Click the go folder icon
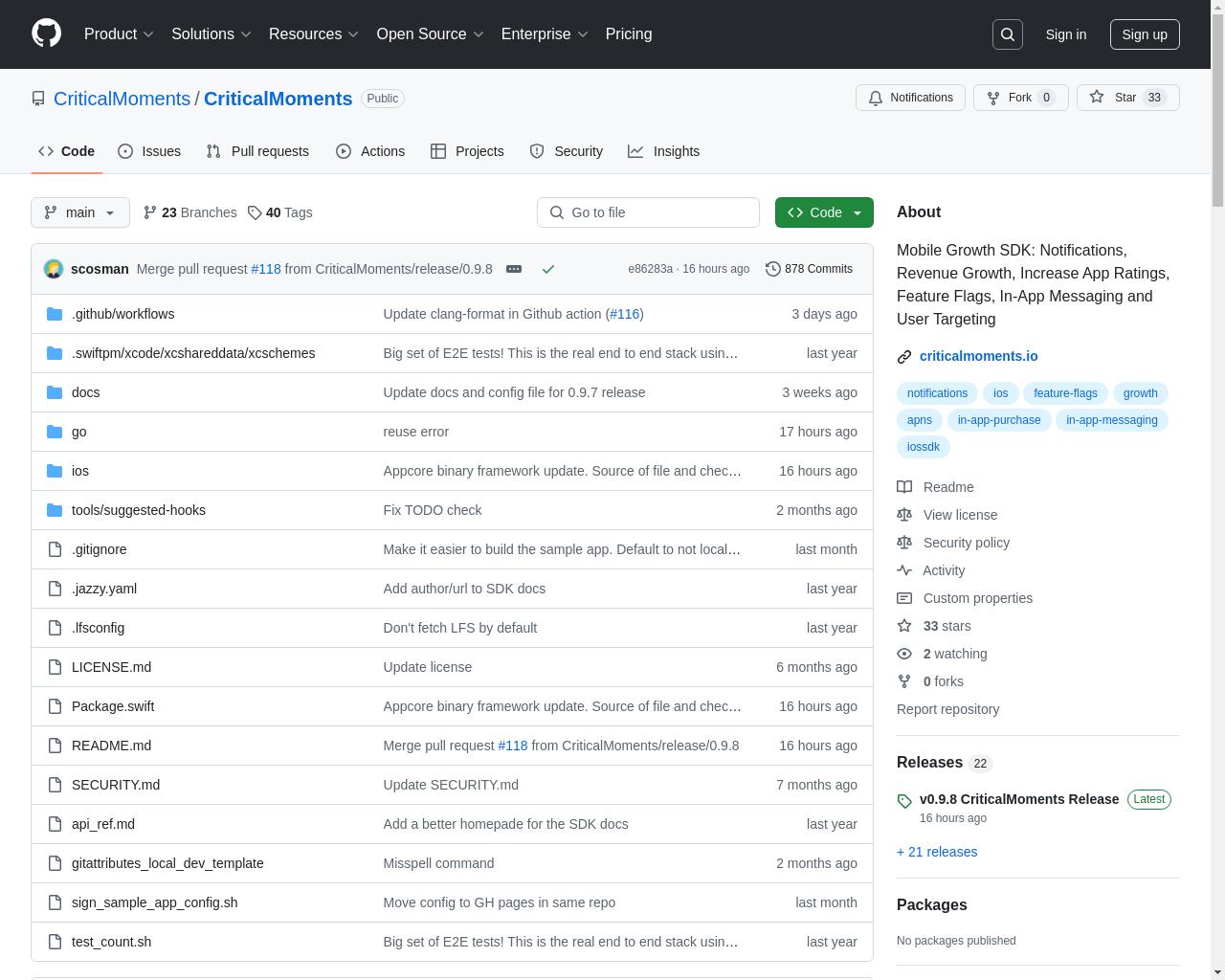The image size is (1225, 980). [x=55, y=432]
